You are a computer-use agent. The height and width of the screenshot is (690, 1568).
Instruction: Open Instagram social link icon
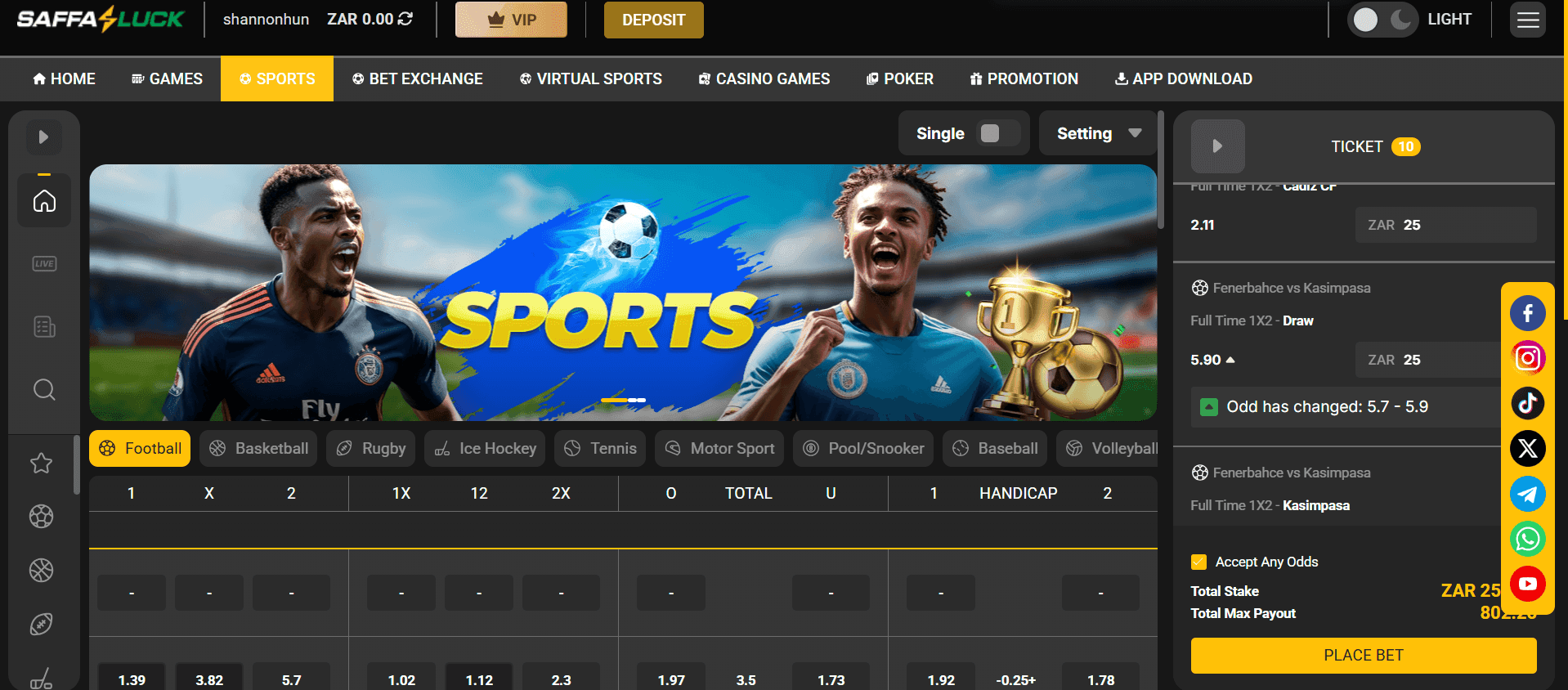coord(1527,358)
